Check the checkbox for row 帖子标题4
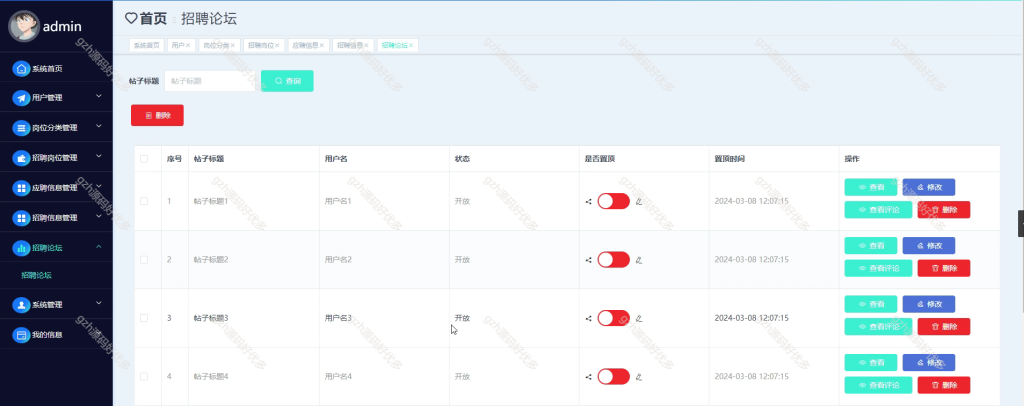 point(144,377)
